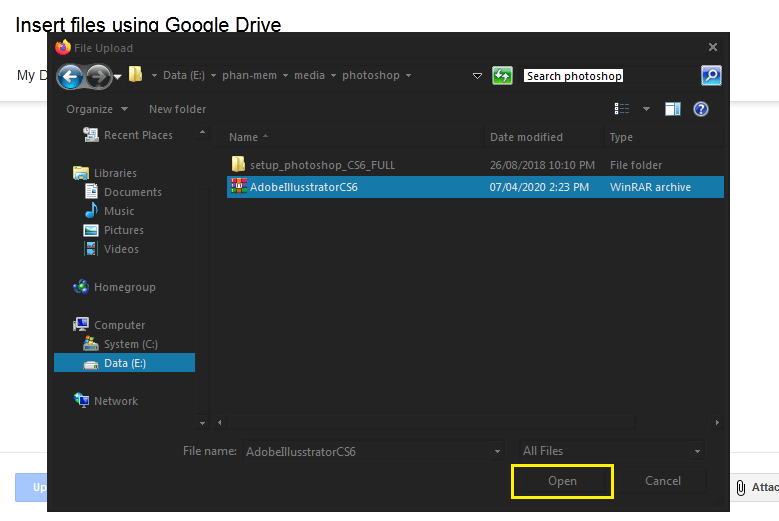Sort by Name column header

(349, 137)
